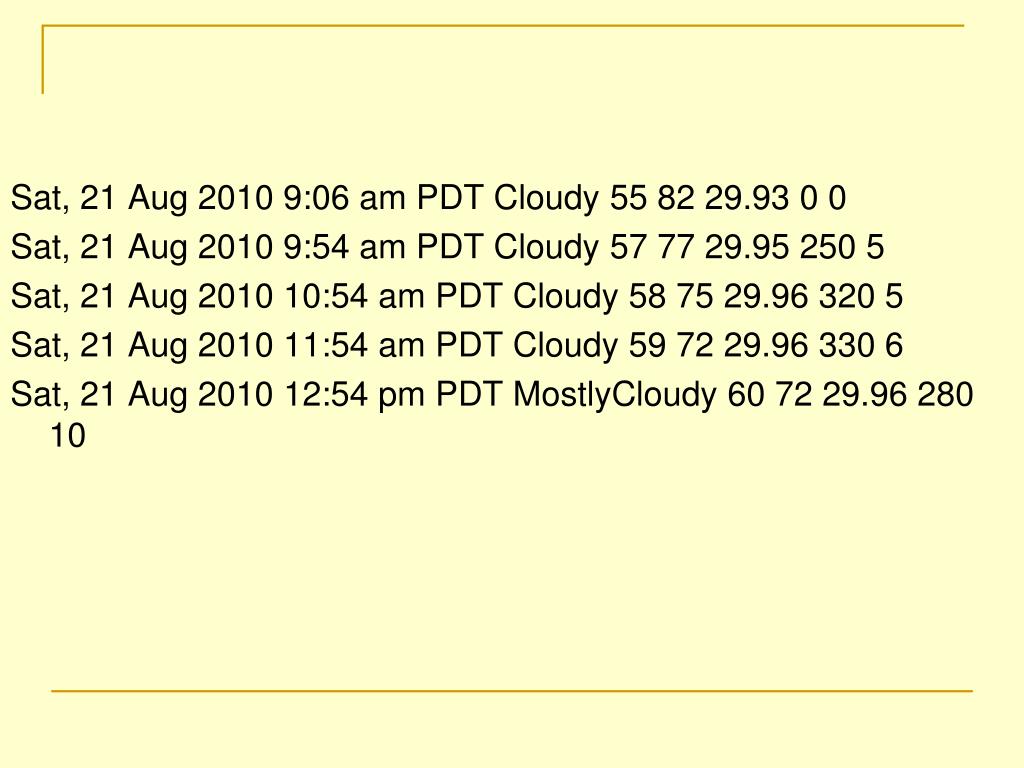Select the wrapped wind speed 10
The image size is (1024, 768).
click(68, 436)
